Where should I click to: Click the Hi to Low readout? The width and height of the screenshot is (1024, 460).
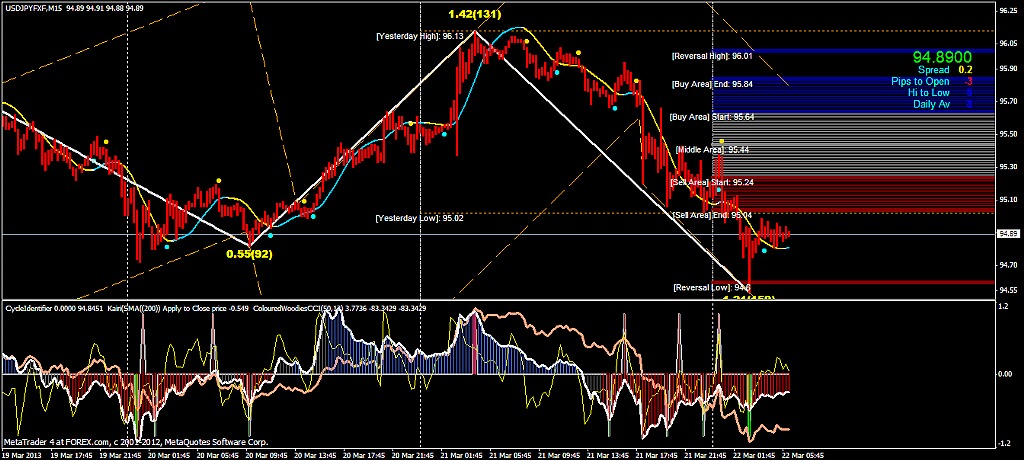tap(940, 93)
